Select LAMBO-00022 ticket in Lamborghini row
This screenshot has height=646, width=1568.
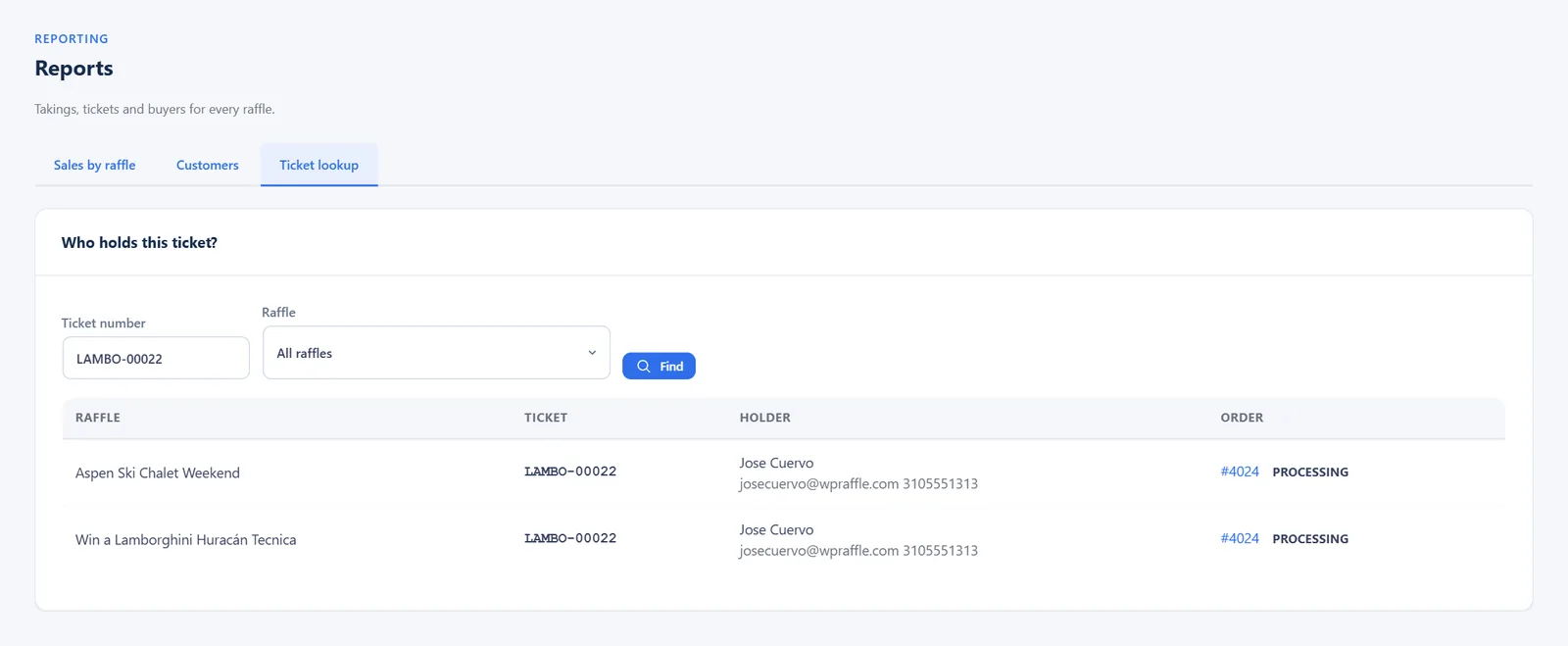coord(570,538)
